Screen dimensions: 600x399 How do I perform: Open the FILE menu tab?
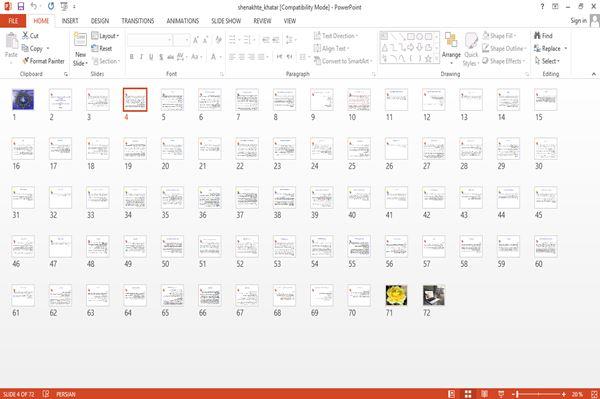tap(13, 21)
